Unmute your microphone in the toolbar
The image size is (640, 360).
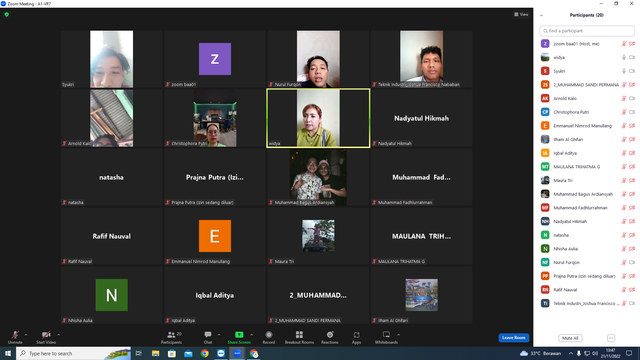15,337
